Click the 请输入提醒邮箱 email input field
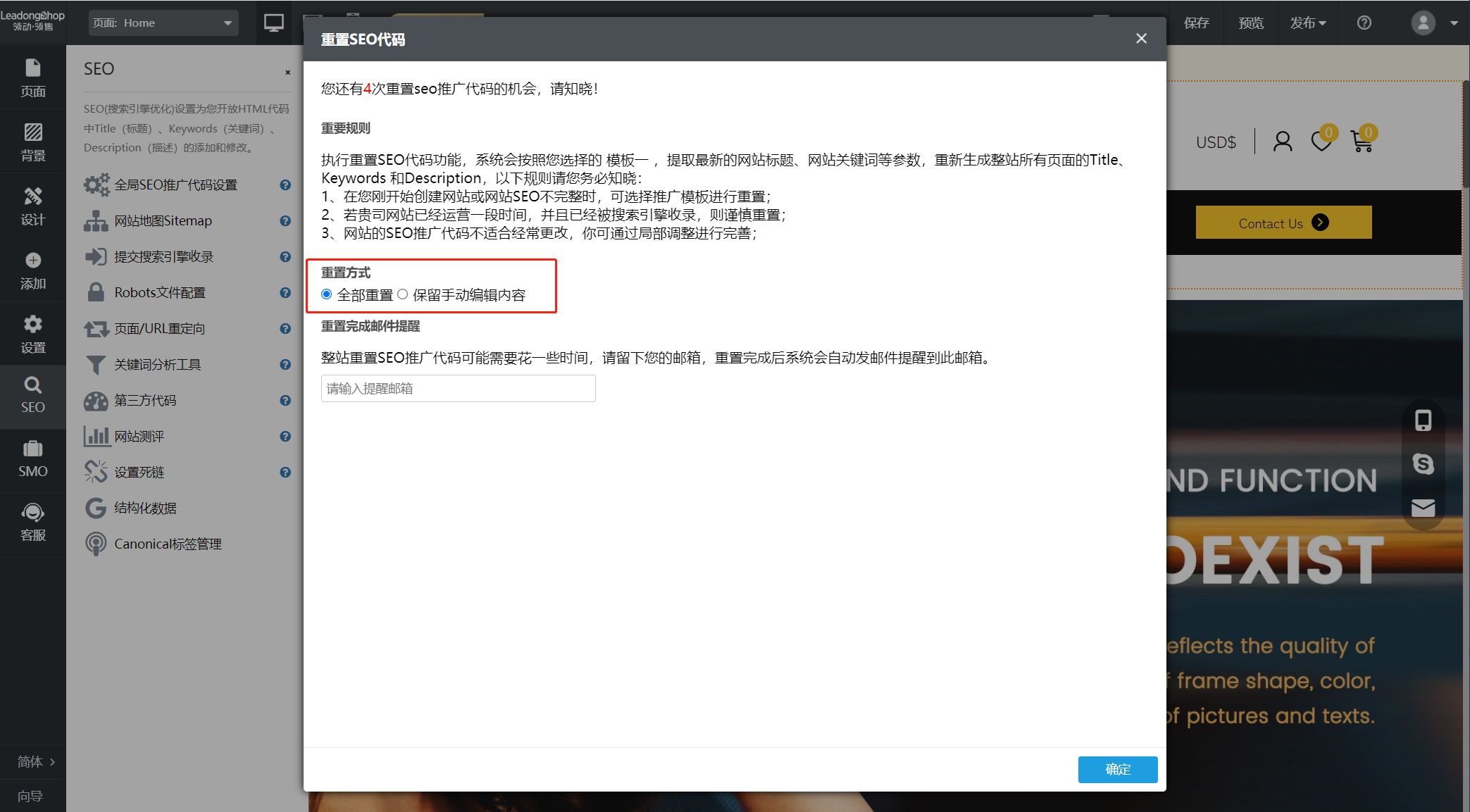1470x812 pixels. pyautogui.click(x=458, y=389)
